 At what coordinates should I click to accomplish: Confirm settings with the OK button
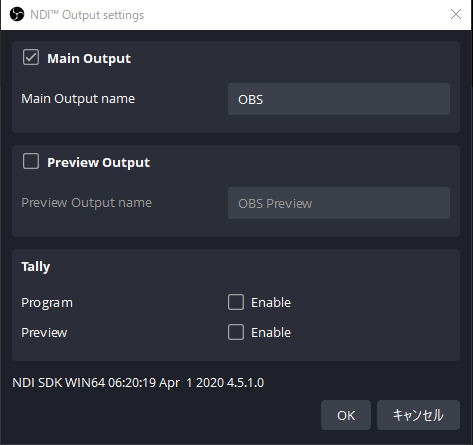pyautogui.click(x=346, y=415)
